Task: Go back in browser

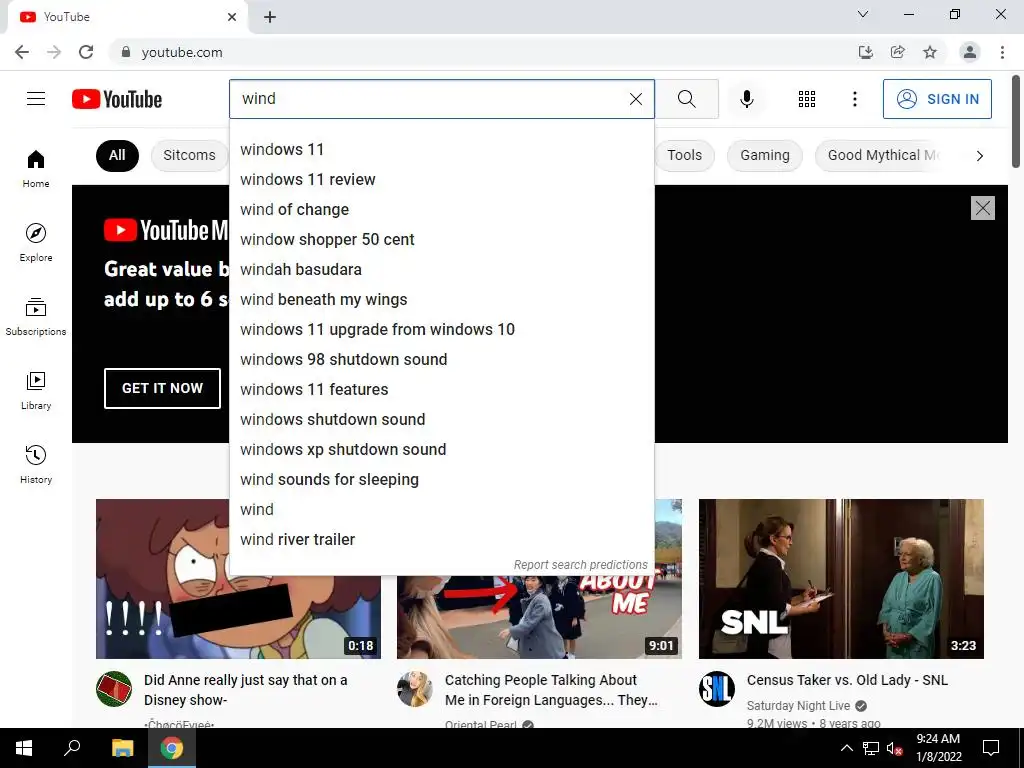Action: click(22, 52)
